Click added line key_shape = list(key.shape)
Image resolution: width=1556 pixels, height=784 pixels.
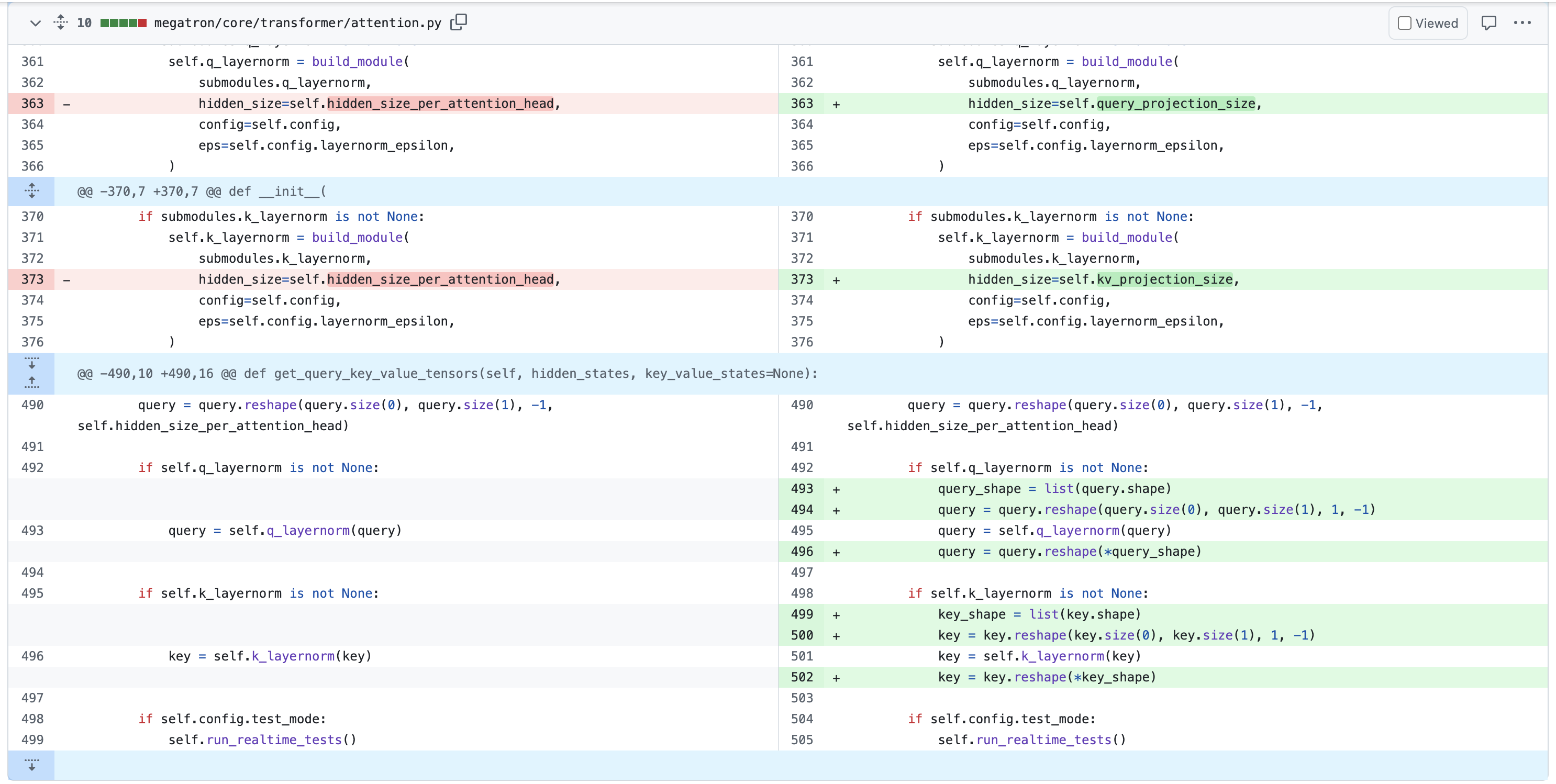[1039, 614]
